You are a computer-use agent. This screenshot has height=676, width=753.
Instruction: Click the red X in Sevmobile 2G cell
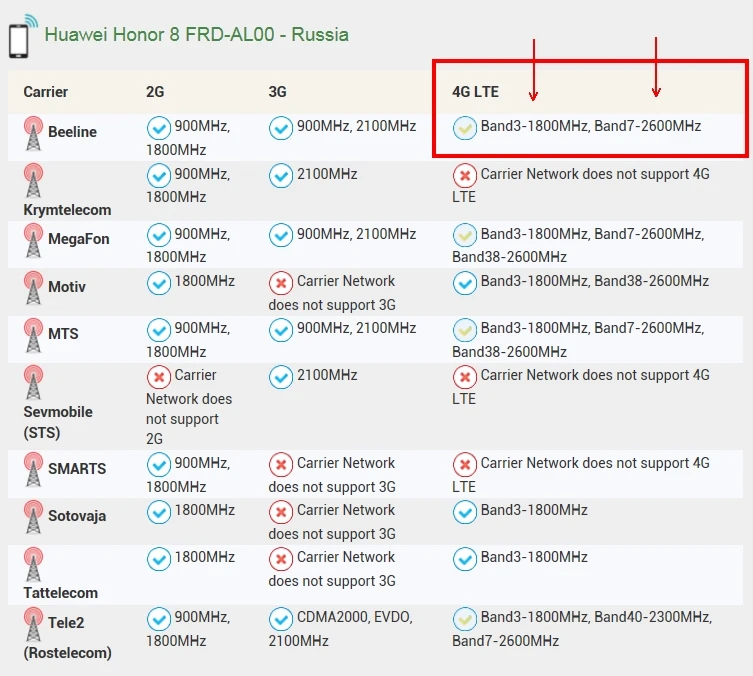(x=158, y=377)
